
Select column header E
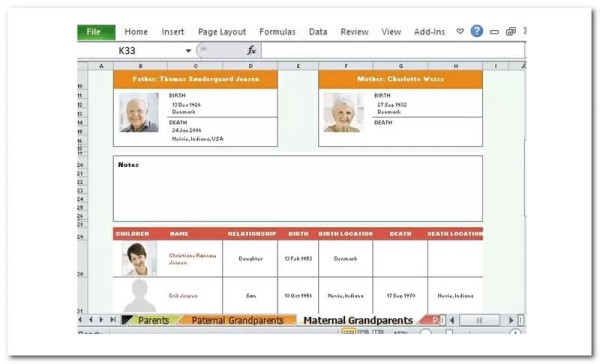(x=298, y=66)
